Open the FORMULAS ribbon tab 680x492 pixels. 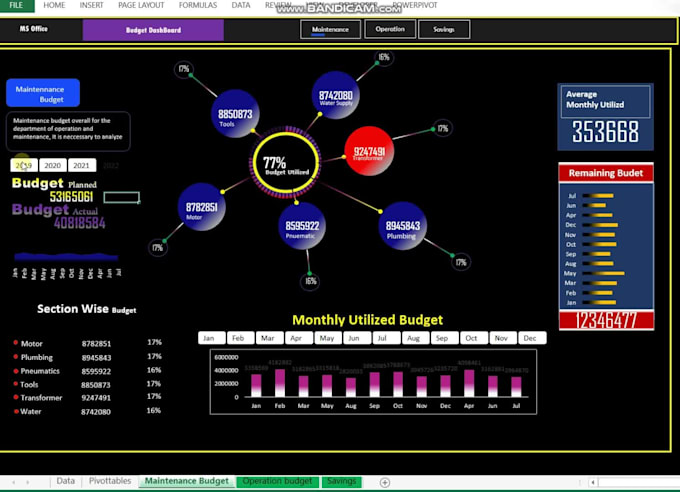[x=198, y=5]
